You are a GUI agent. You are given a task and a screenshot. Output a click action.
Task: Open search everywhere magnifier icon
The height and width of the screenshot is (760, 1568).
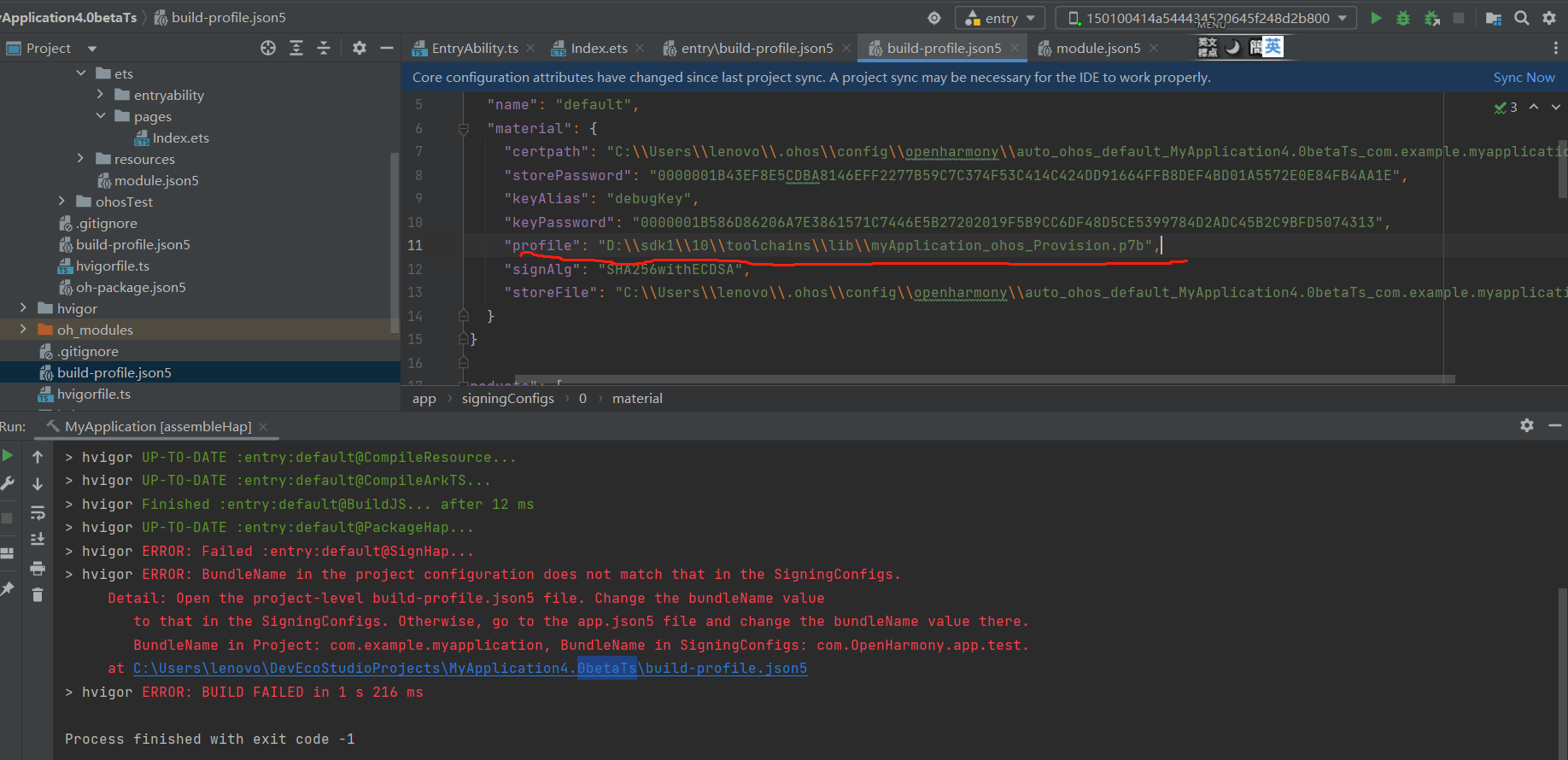(1522, 18)
